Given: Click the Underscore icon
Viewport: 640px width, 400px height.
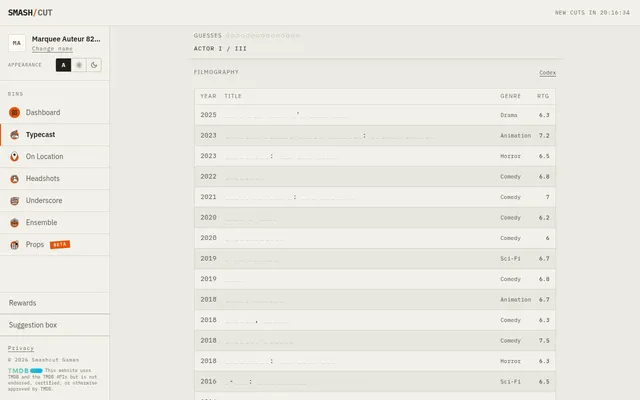Looking at the screenshot, I should pos(14,200).
